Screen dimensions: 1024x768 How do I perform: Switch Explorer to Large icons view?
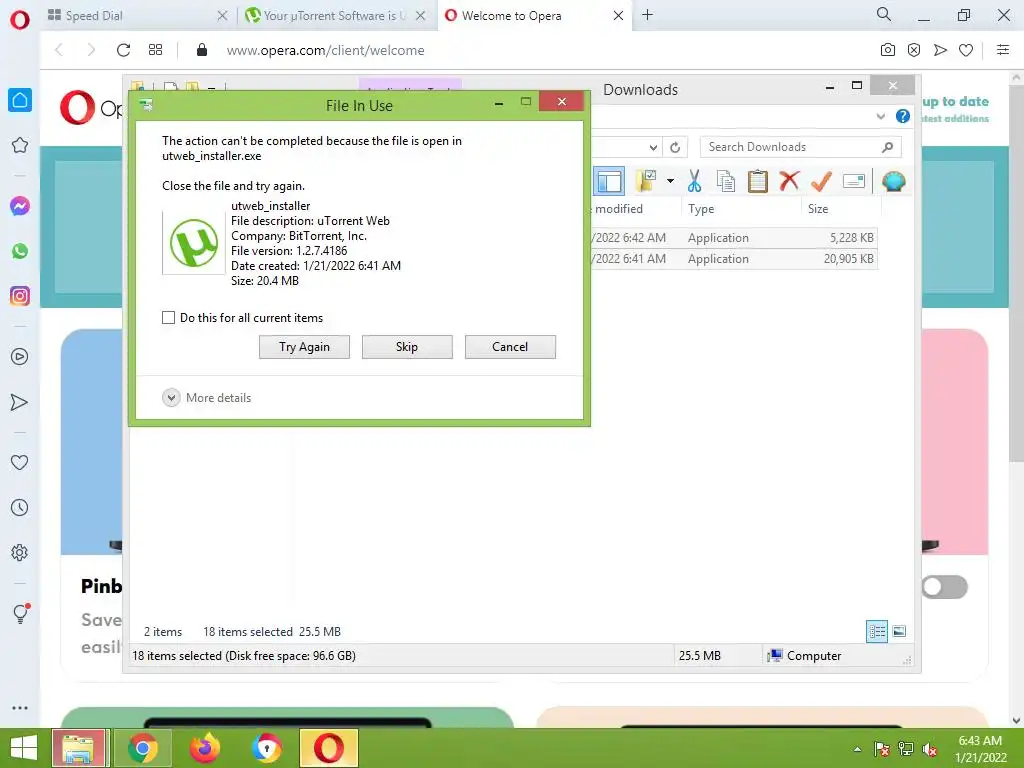pos(899,631)
